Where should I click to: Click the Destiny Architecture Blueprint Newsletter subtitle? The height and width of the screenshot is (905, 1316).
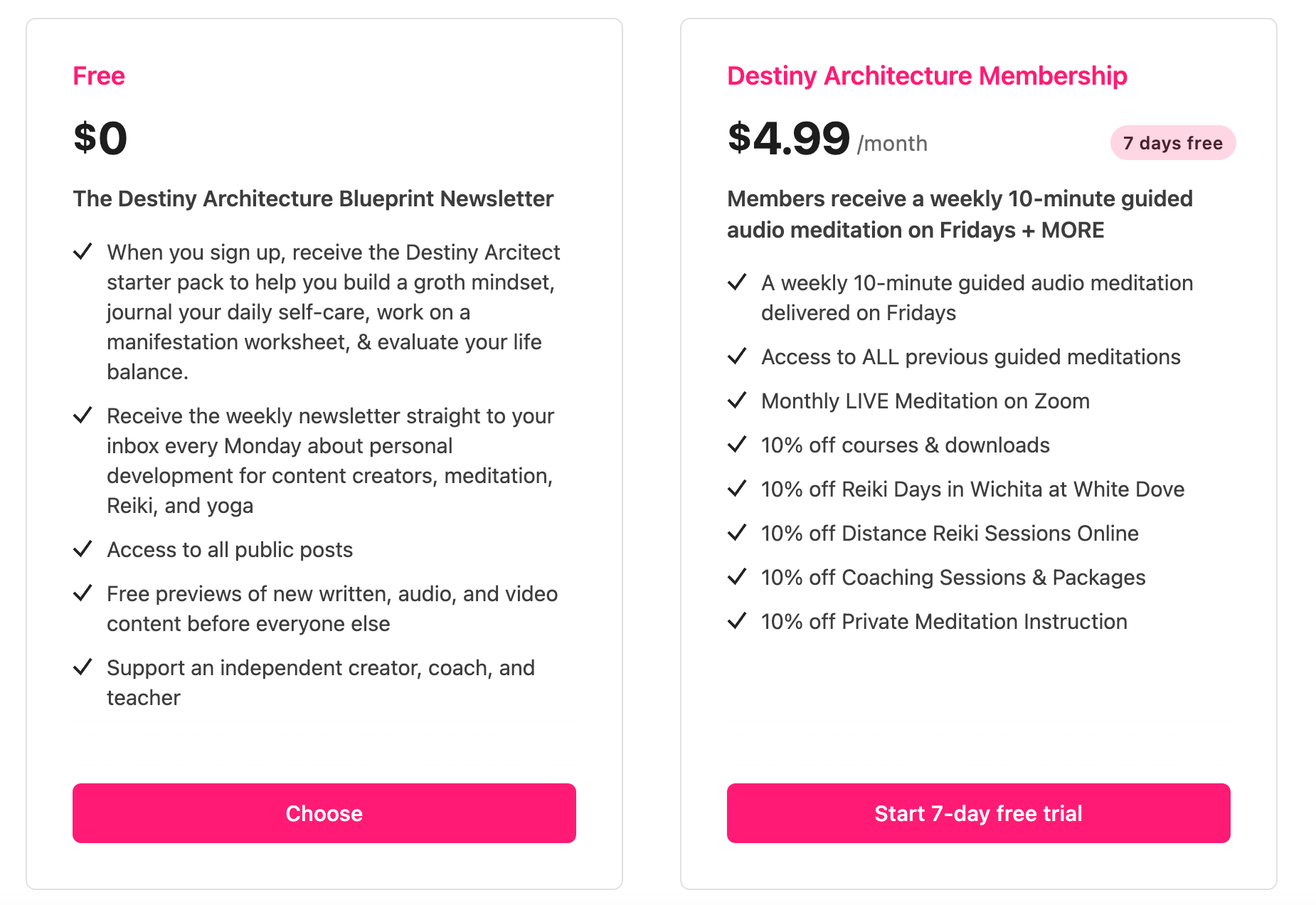pos(313,199)
